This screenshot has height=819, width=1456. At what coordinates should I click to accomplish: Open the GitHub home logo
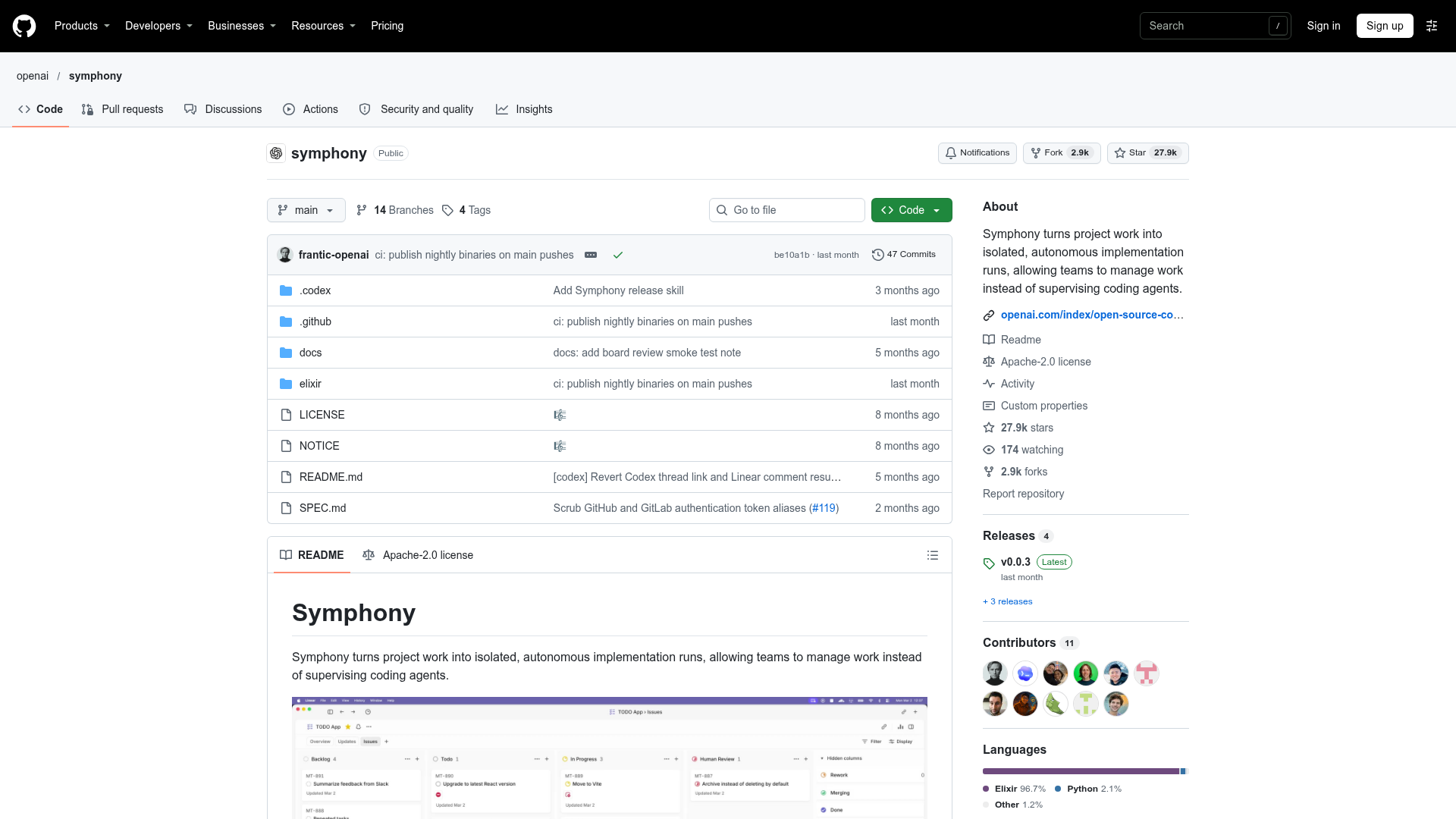(x=24, y=26)
